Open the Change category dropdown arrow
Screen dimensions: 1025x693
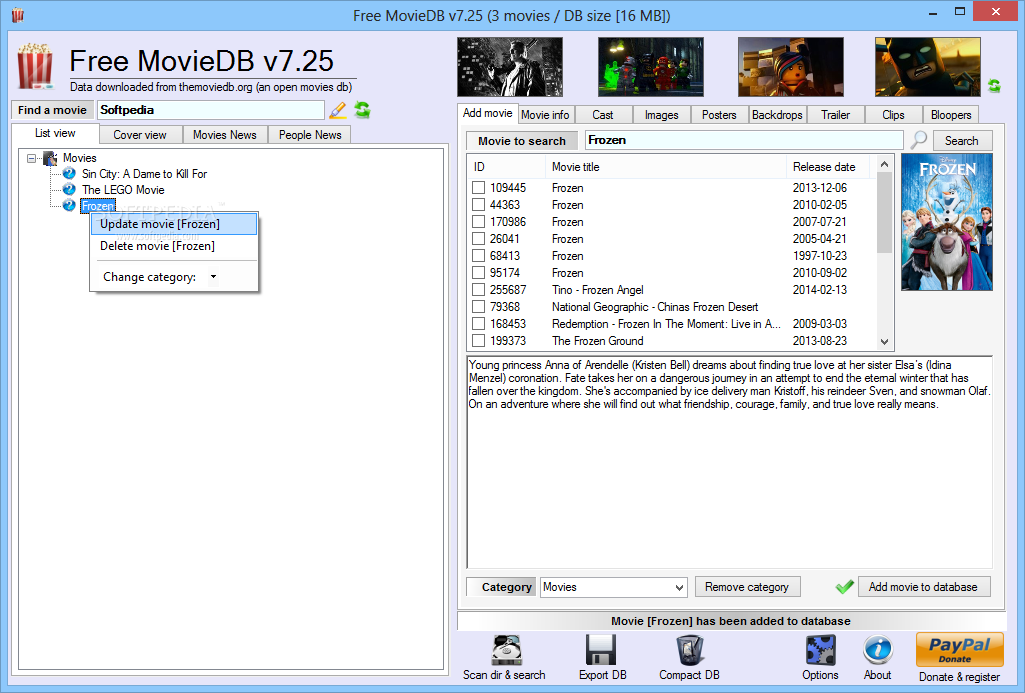tap(213, 277)
